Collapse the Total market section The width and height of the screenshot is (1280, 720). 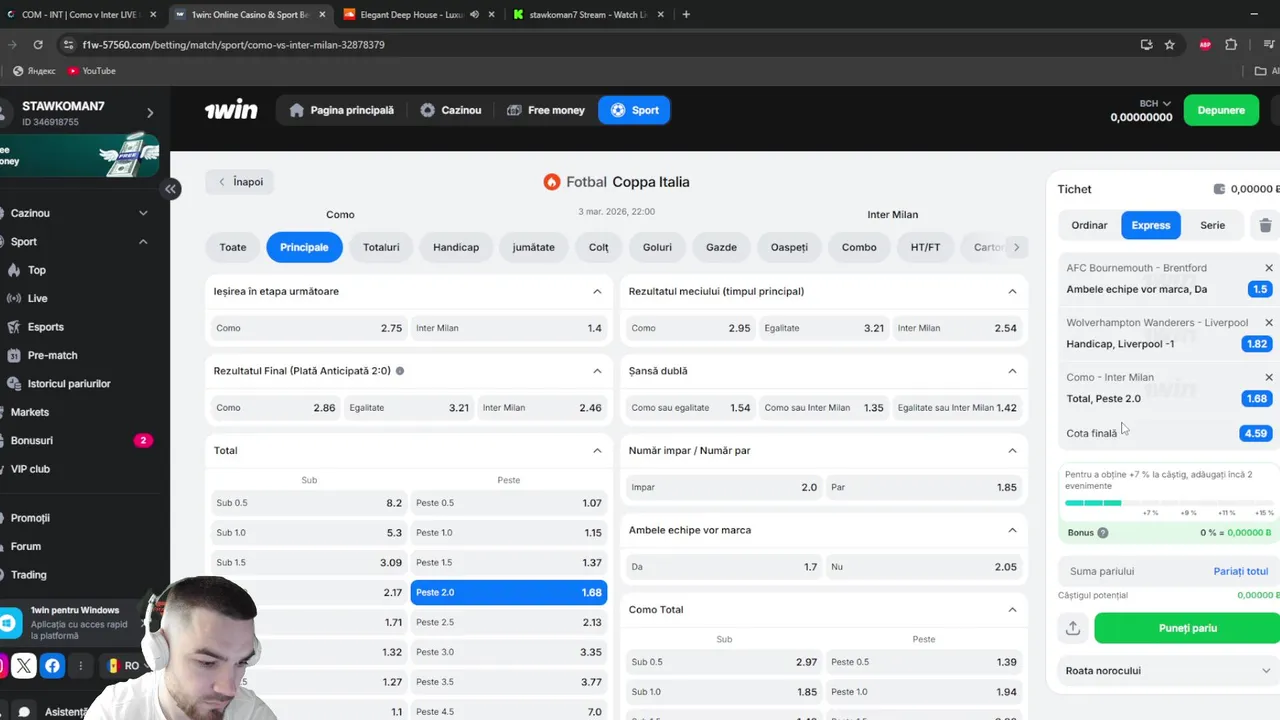(597, 451)
